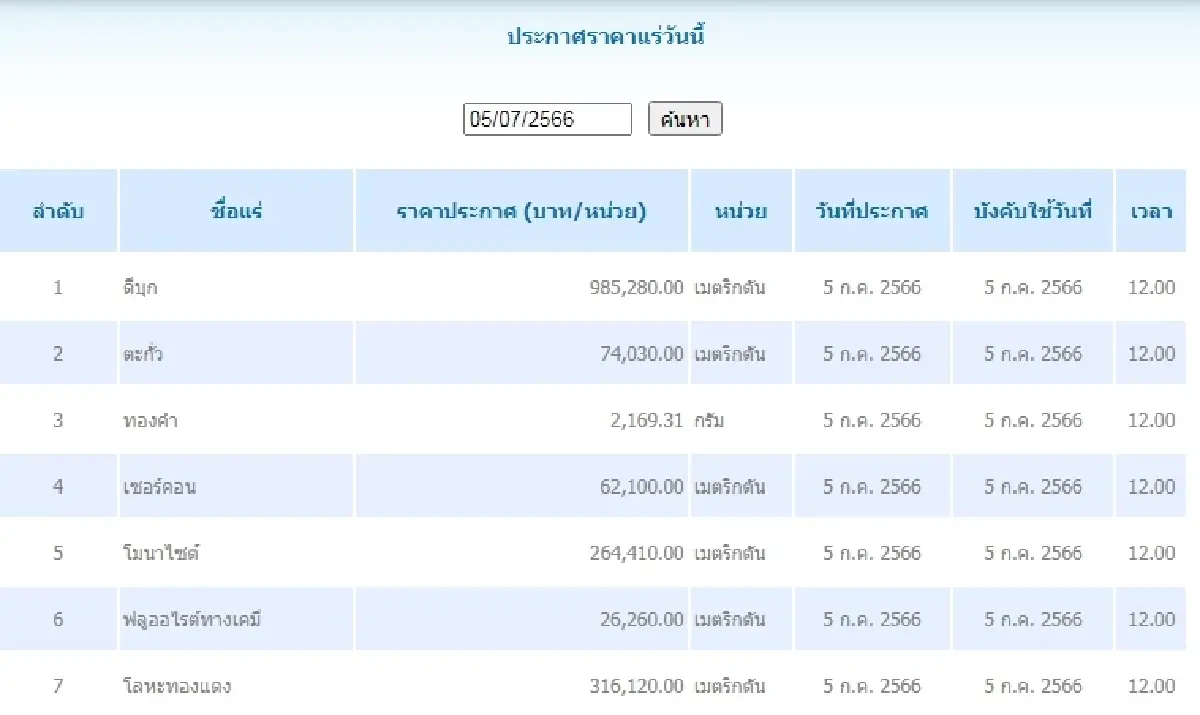
Task: Click the announce date in the ทองคำ row
Action: pos(872,421)
